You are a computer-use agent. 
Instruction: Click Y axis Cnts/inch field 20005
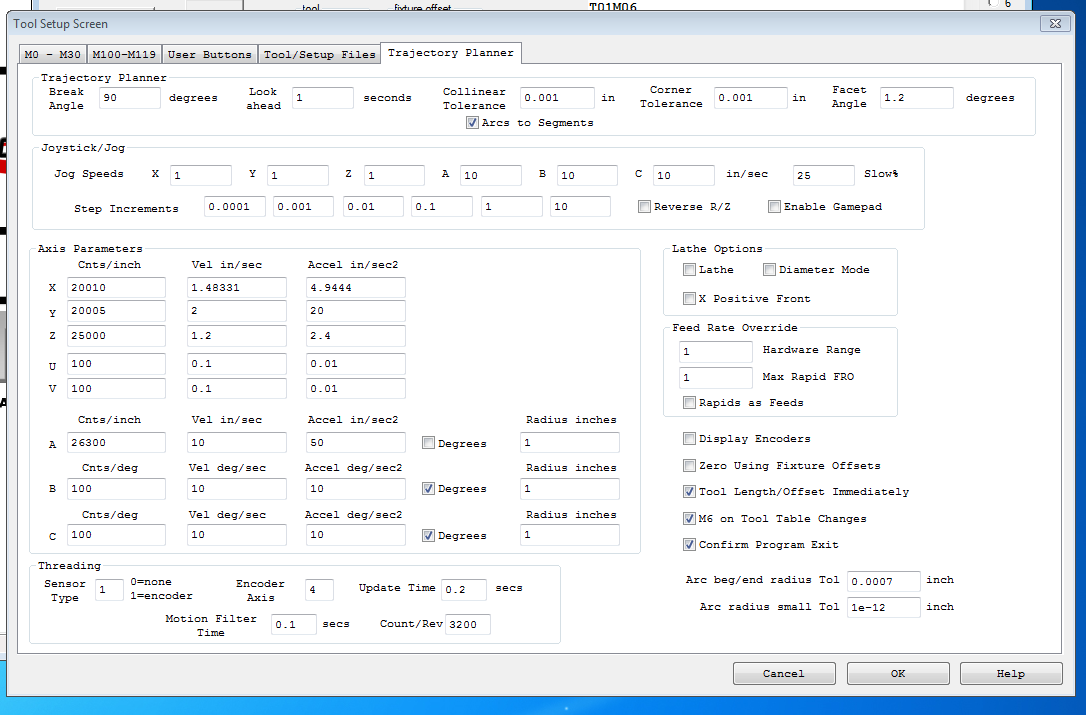116,310
